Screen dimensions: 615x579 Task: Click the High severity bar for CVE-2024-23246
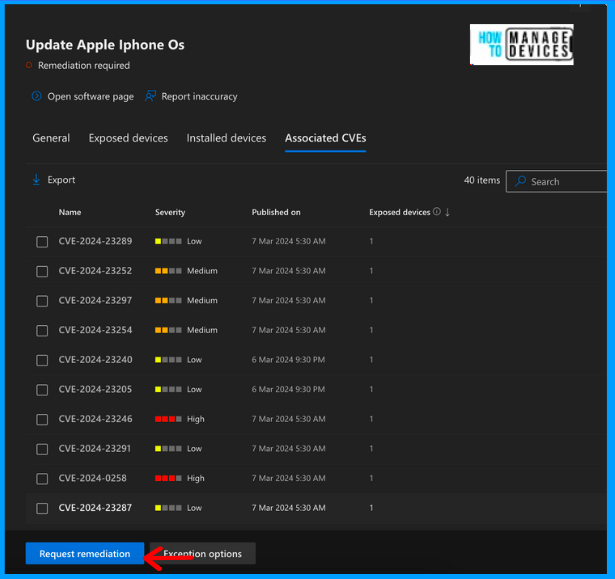pyautogui.click(x=168, y=419)
